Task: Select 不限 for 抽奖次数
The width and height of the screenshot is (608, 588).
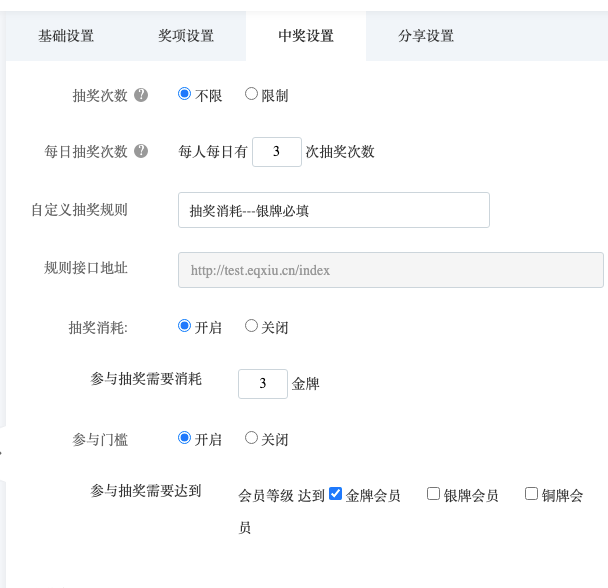Action: pyautogui.click(x=184, y=94)
